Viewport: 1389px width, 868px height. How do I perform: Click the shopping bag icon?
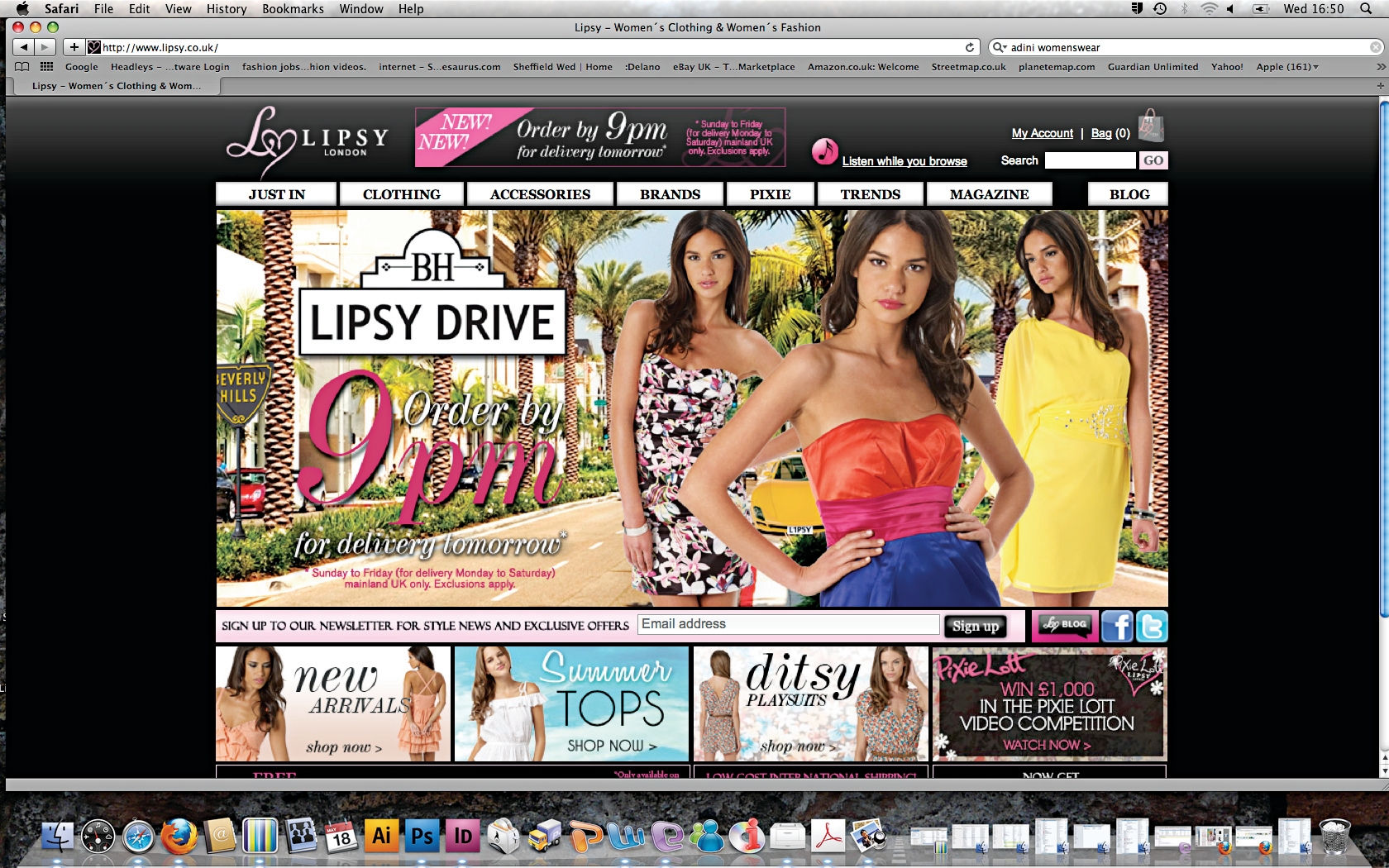[x=1151, y=126]
